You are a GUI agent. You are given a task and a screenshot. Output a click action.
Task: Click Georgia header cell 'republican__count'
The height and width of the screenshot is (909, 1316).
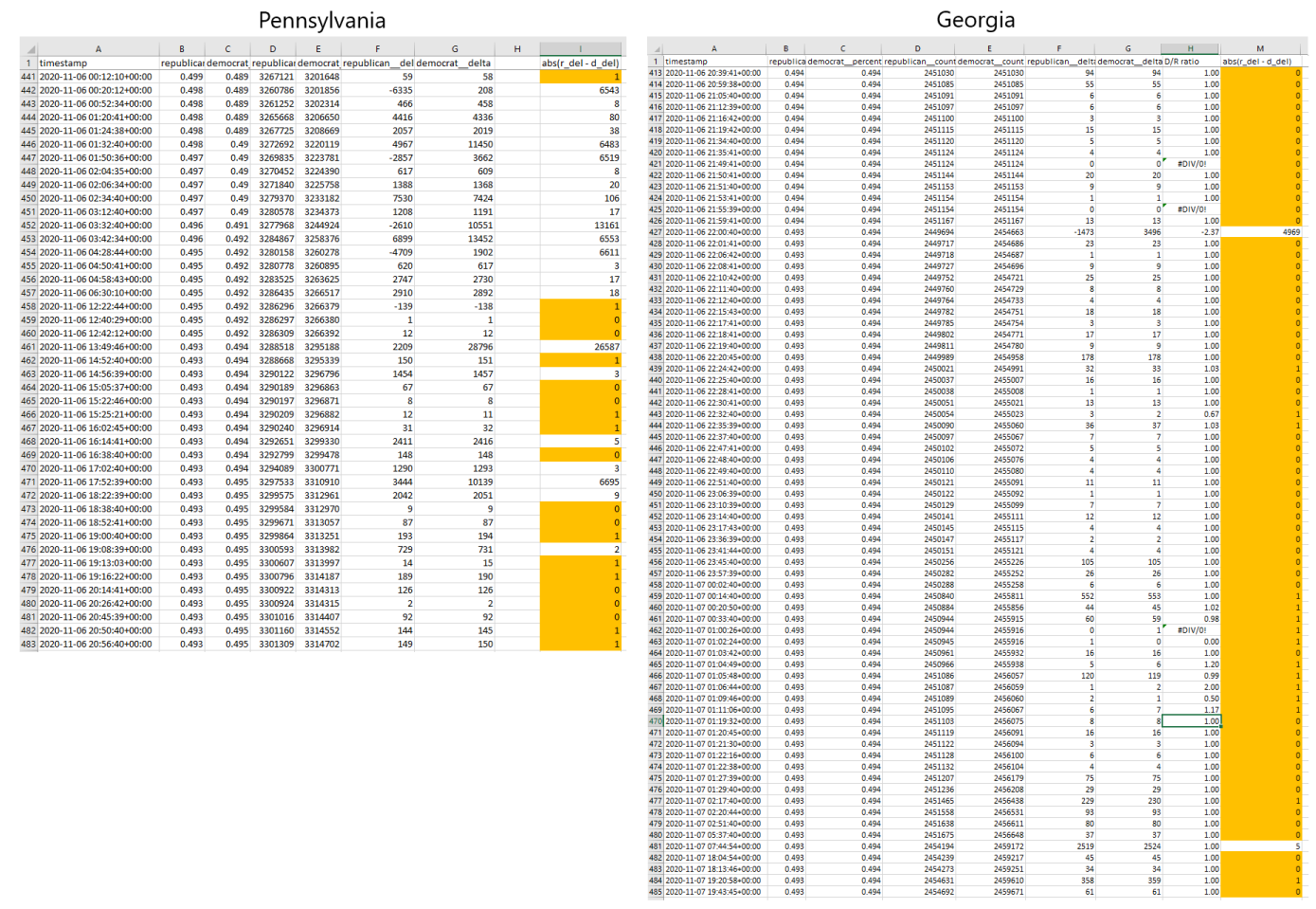(x=917, y=62)
